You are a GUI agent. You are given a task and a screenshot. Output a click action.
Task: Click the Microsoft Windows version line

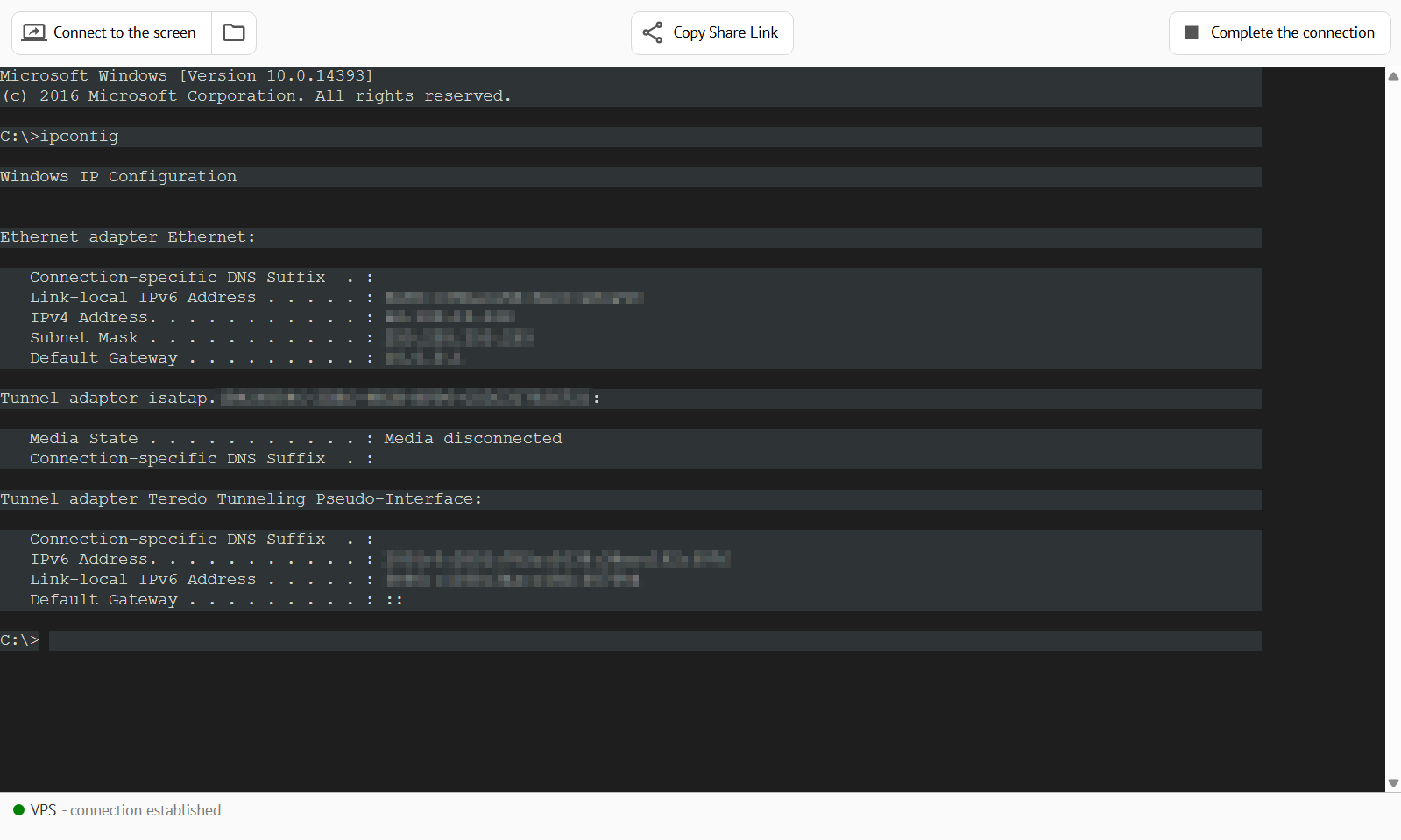click(187, 76)
